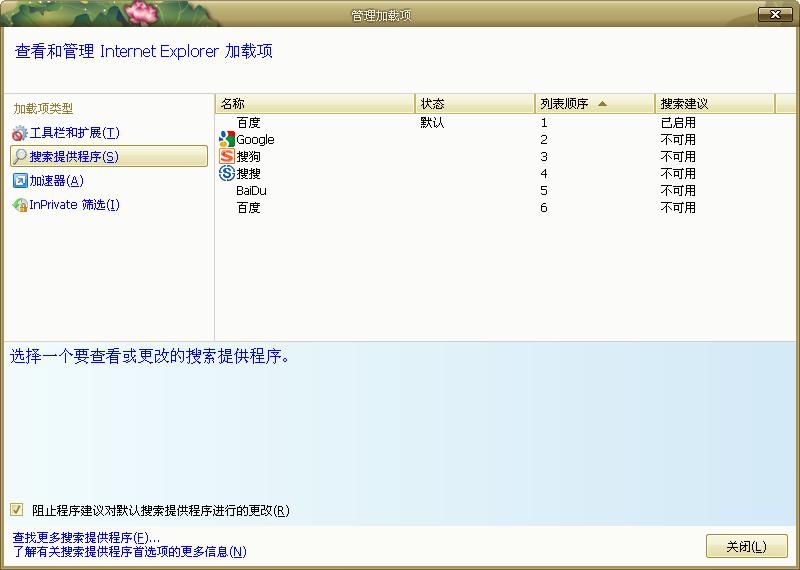This screenshot has width=800, height=570.
Task: Click the 列表顺序 column header text
Action: (x=564, y=104)
